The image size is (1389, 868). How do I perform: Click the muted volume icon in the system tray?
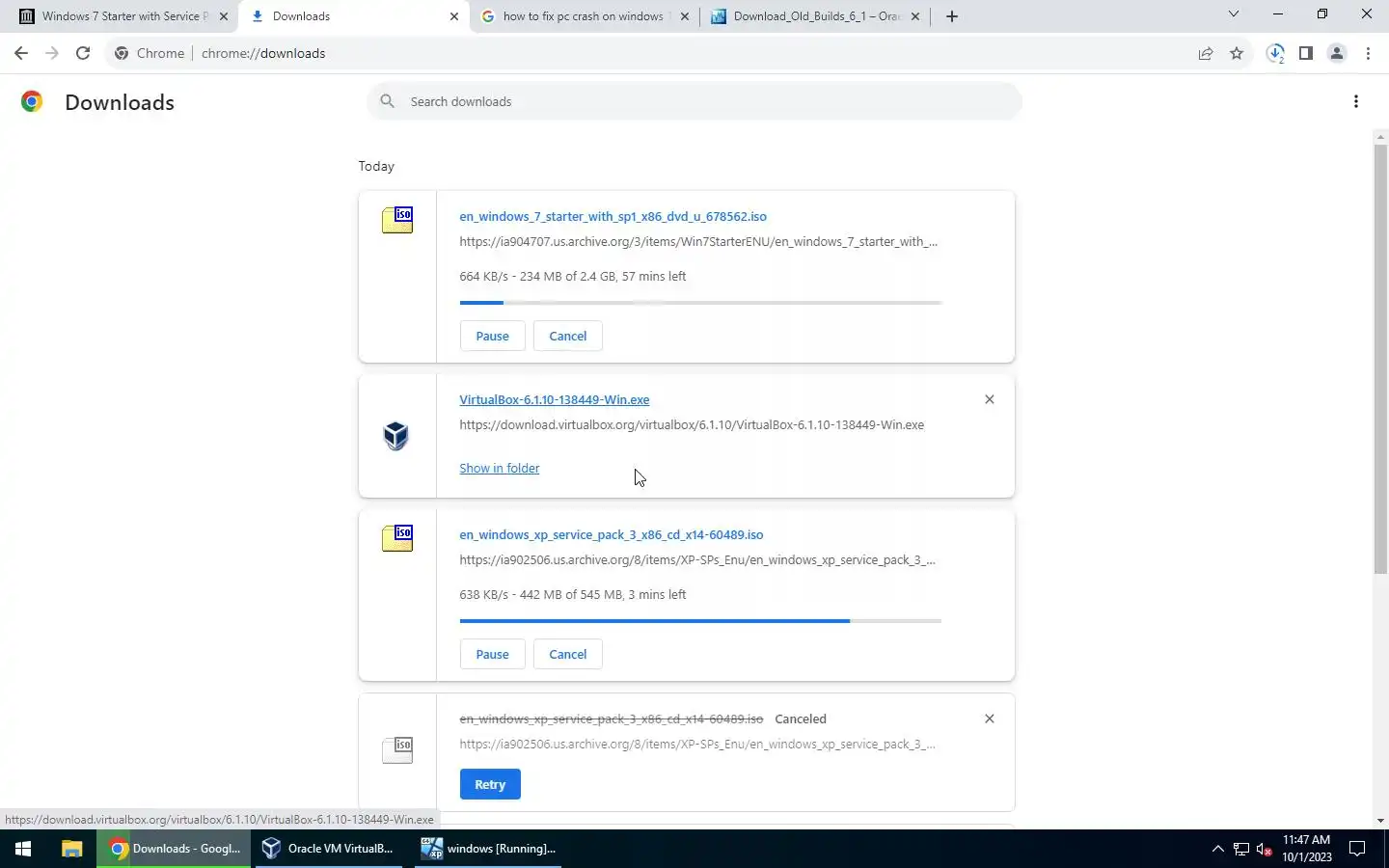1265,850
